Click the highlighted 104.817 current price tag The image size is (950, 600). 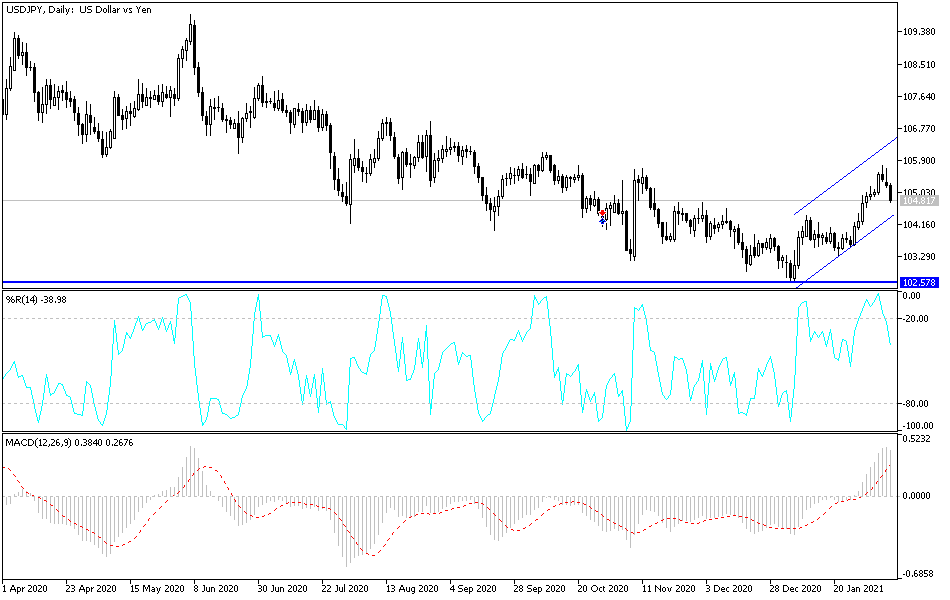point(919,199)
